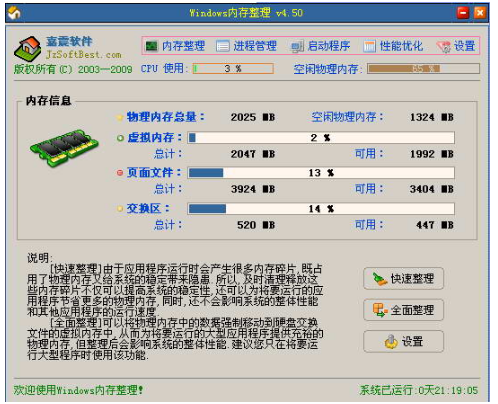
Task: Click the 1324 MB free memory value
Action: 432,117
